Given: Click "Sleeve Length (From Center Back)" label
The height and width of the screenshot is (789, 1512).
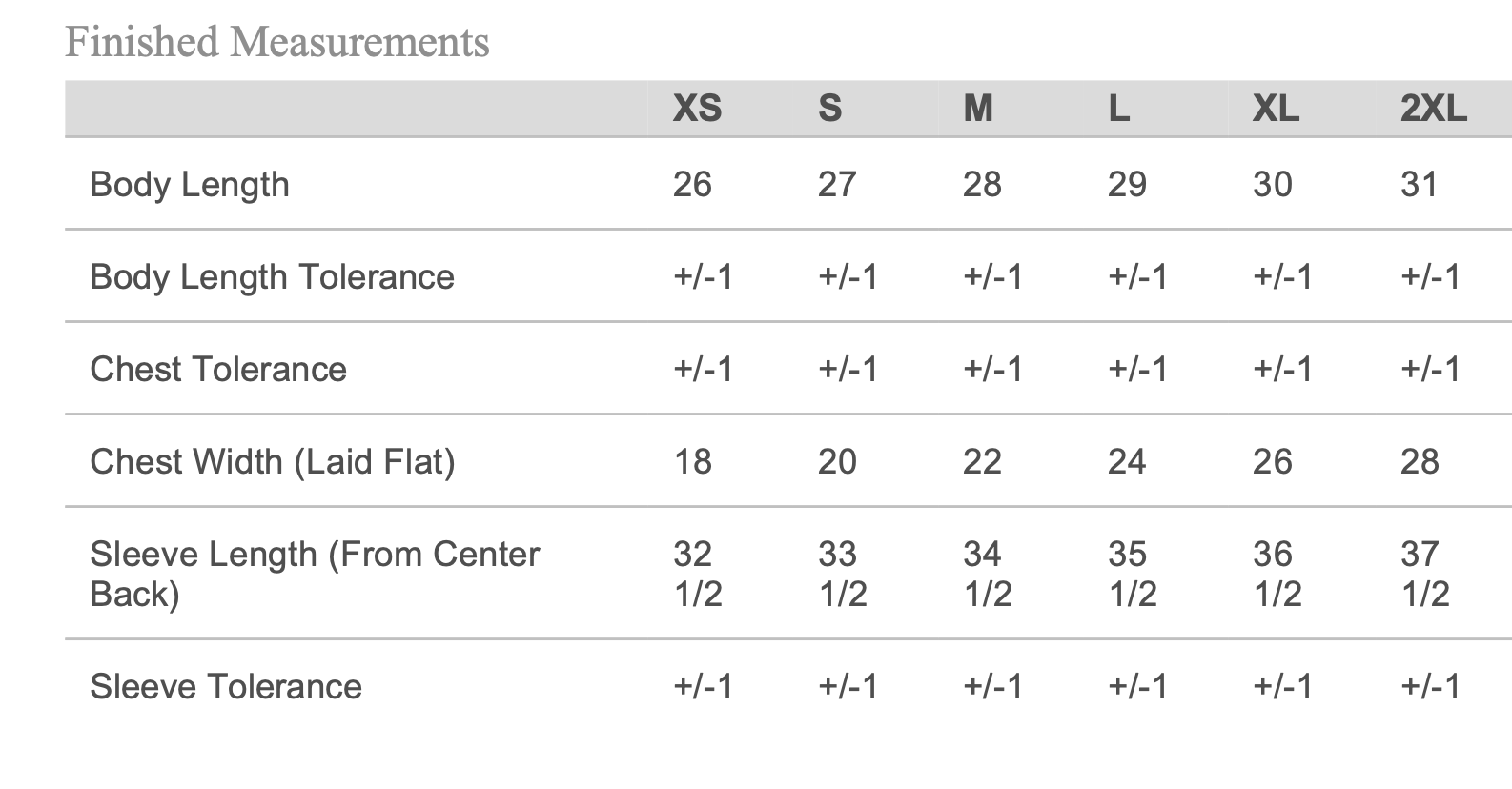Looking at the screenshot, I should (x=315, y=573).
